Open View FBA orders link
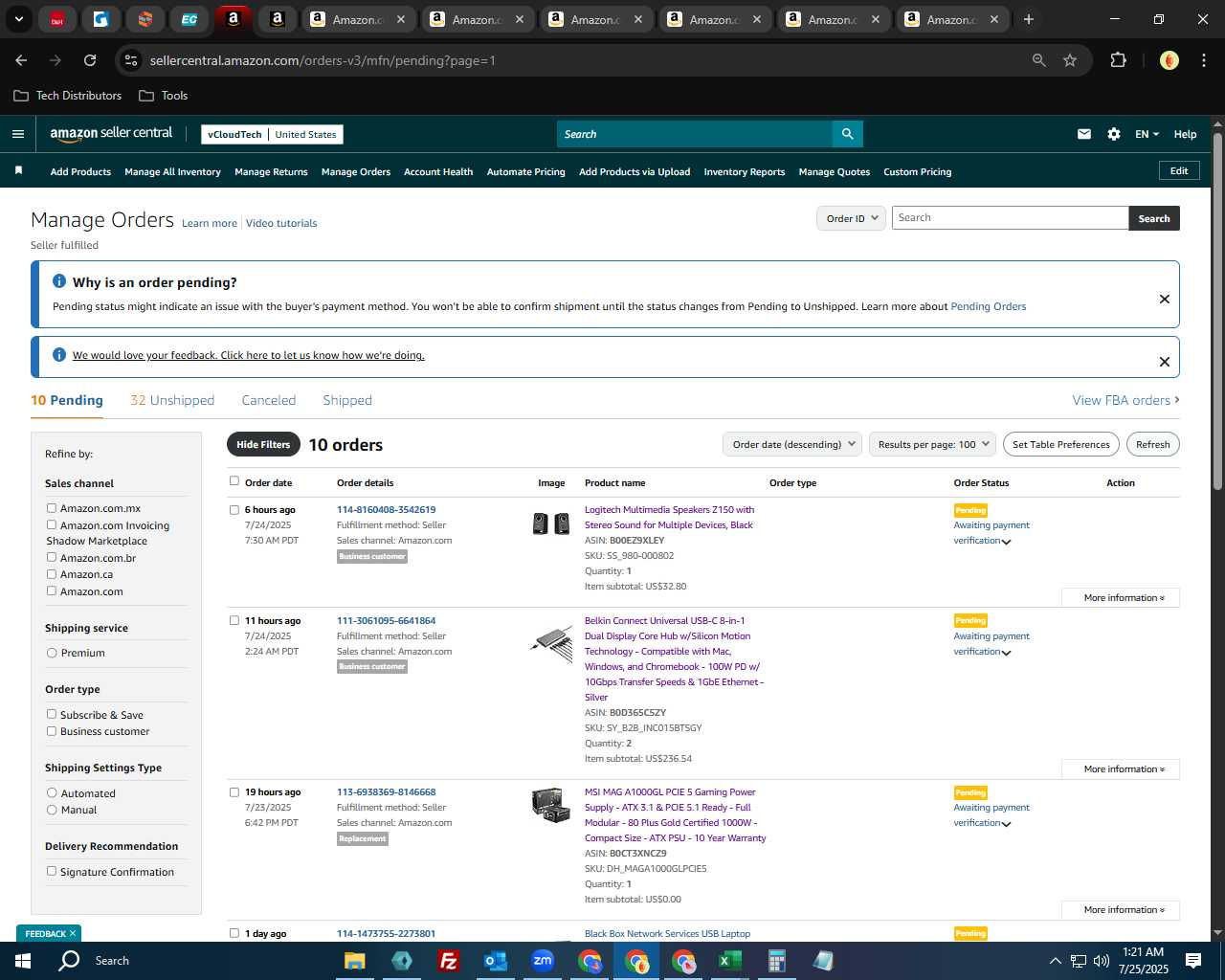This screenshot has width=1225, height=980. point(1125,400)
